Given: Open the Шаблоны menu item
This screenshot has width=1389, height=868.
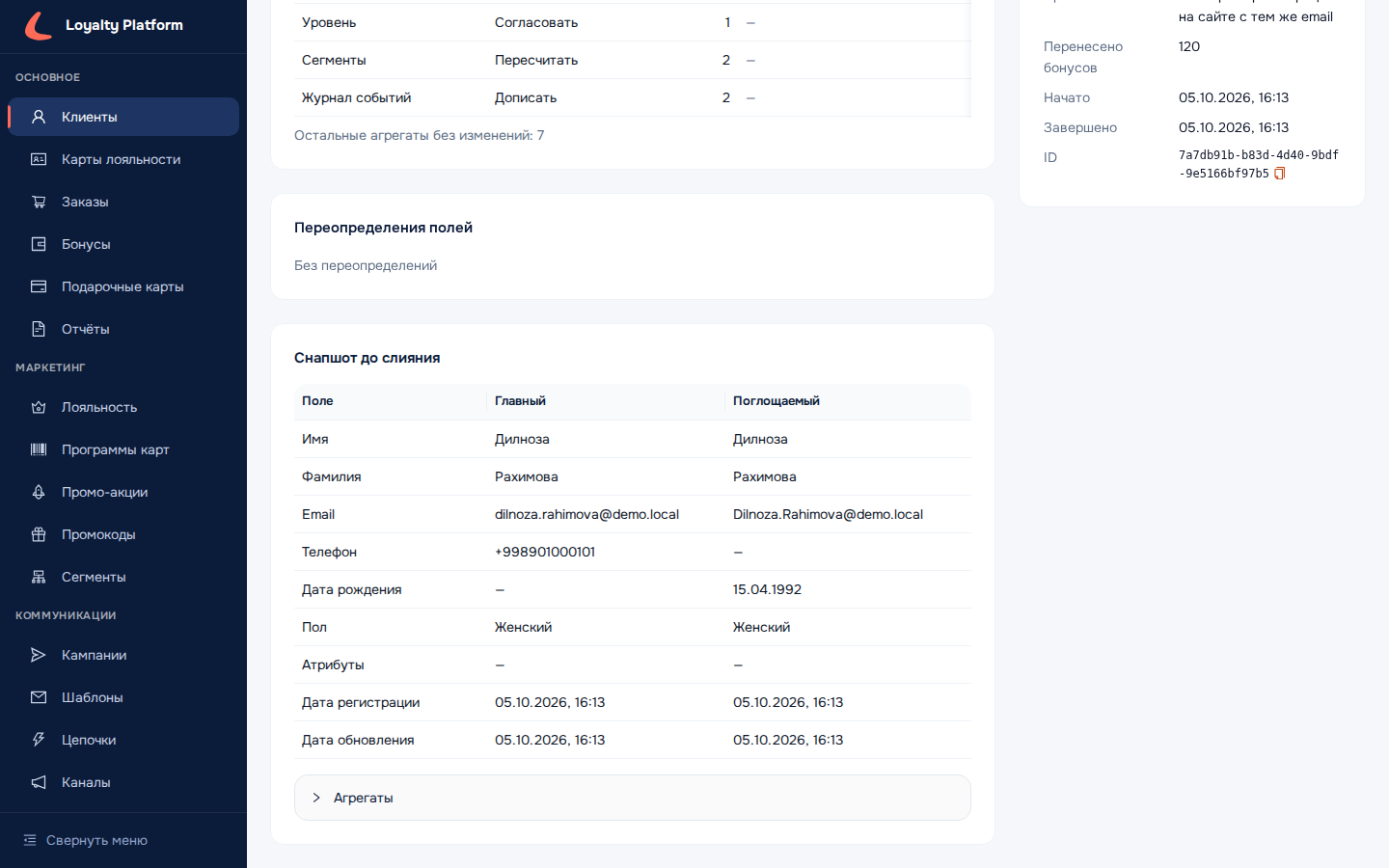Looking at the screenshot, I should pos(123,697).
